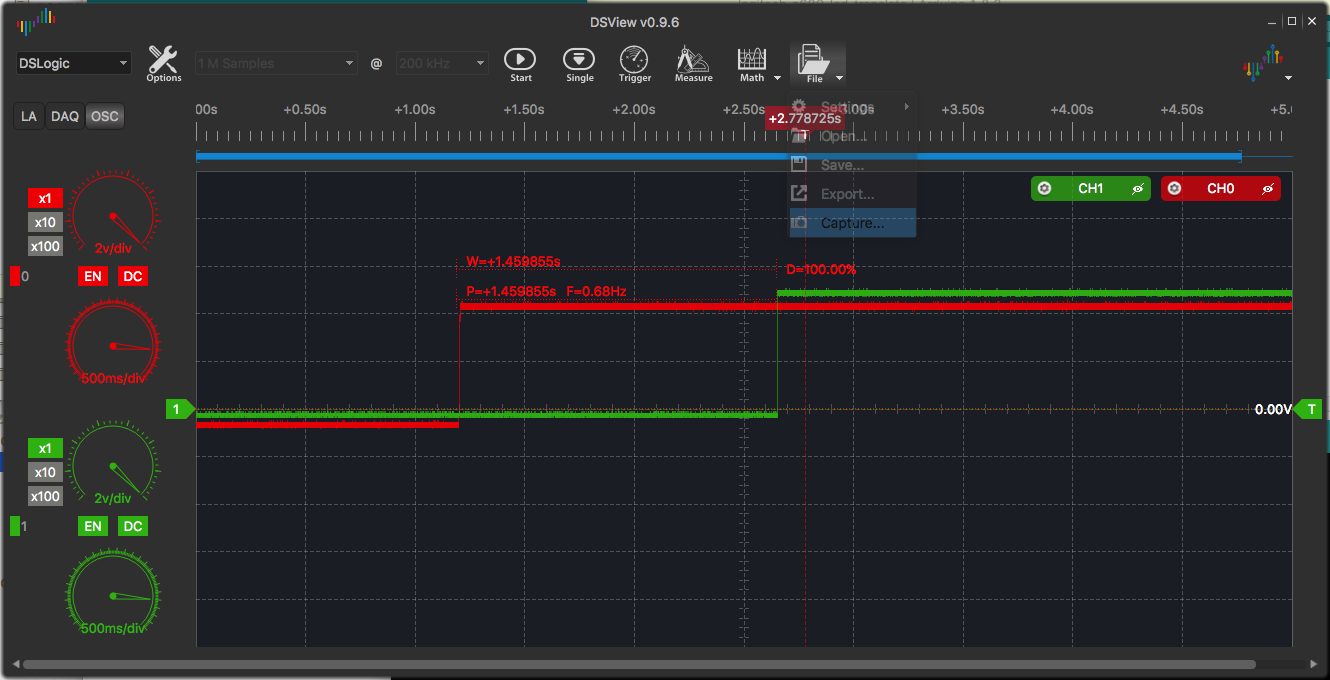Select the green channel x10 probe button
1330x680 pixels.
[x=45, y=472]
